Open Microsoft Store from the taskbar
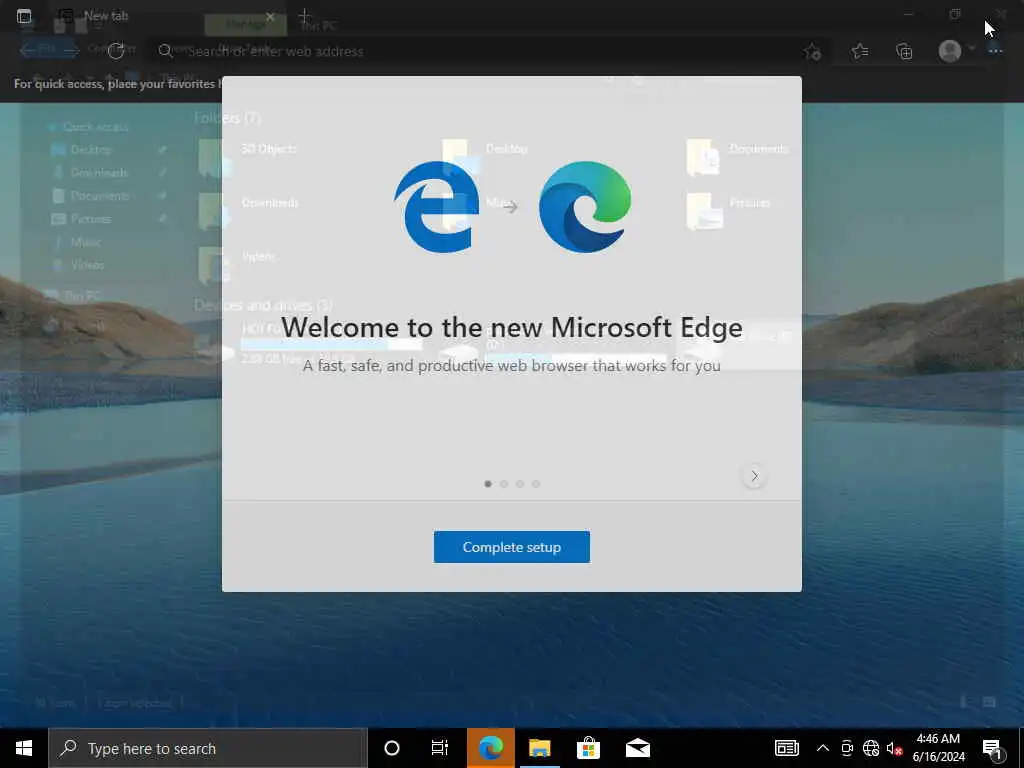This screenshot has height=768, width=1024. (588, 748)
